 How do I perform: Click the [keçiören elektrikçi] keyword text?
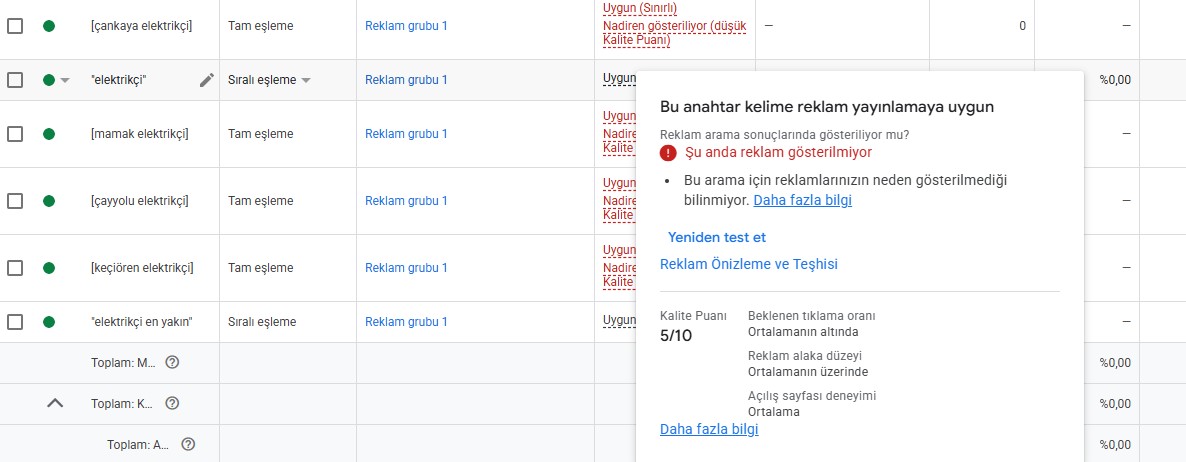coord(142,268)
